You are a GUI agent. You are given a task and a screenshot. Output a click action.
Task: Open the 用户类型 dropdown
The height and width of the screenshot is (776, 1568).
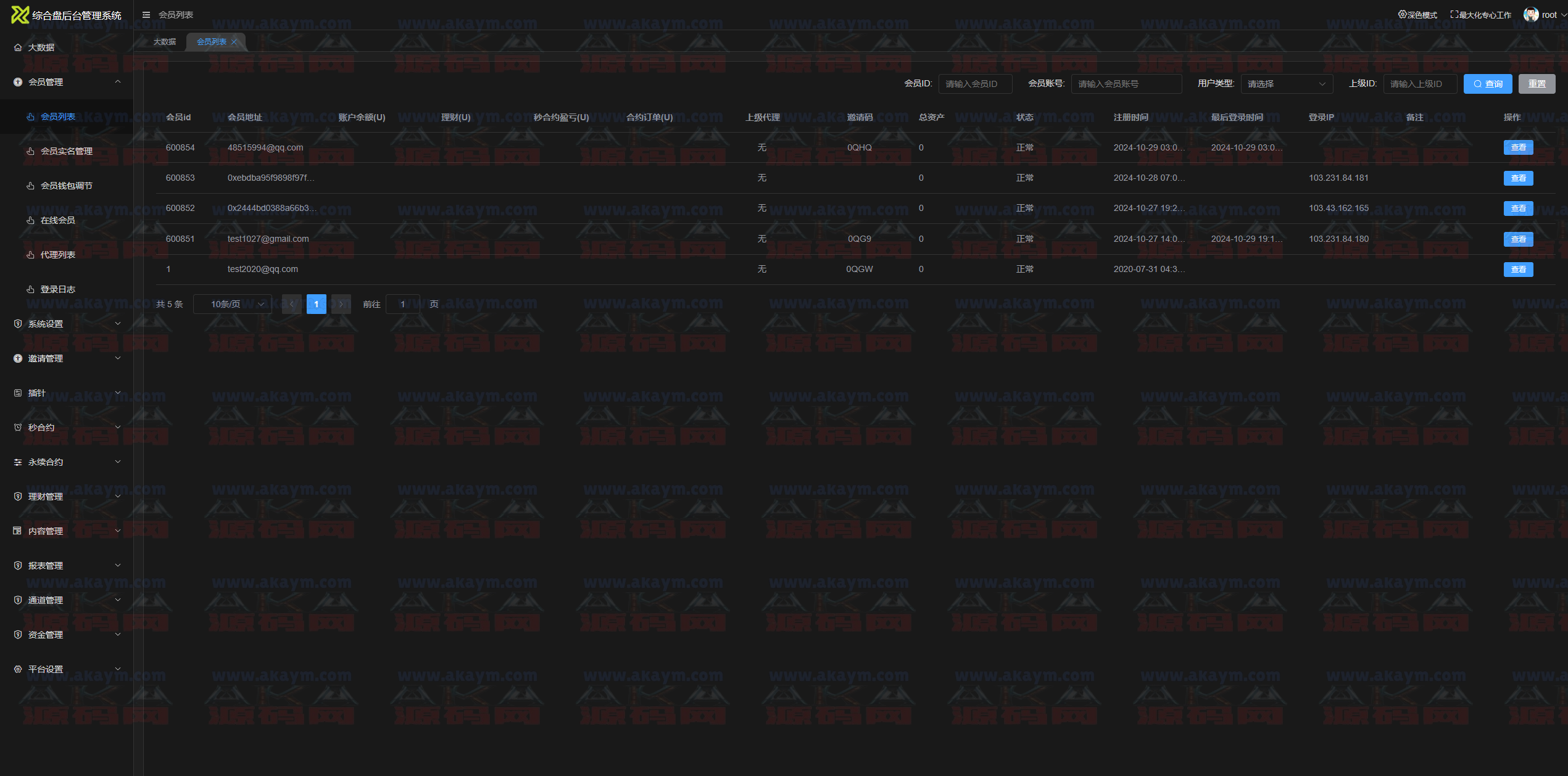pos(1286,84)
